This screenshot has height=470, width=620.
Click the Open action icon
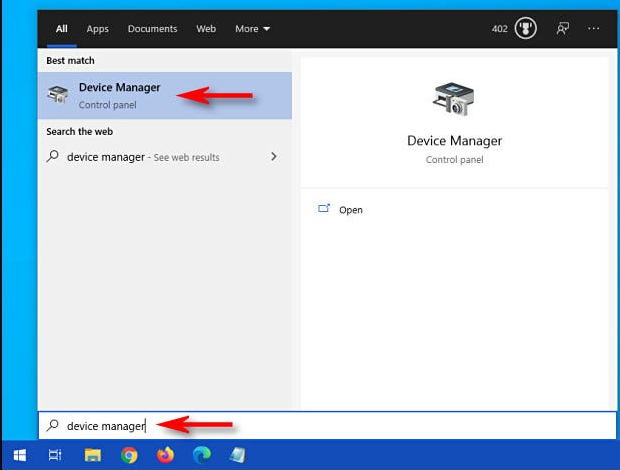click(x=324, y=208)
